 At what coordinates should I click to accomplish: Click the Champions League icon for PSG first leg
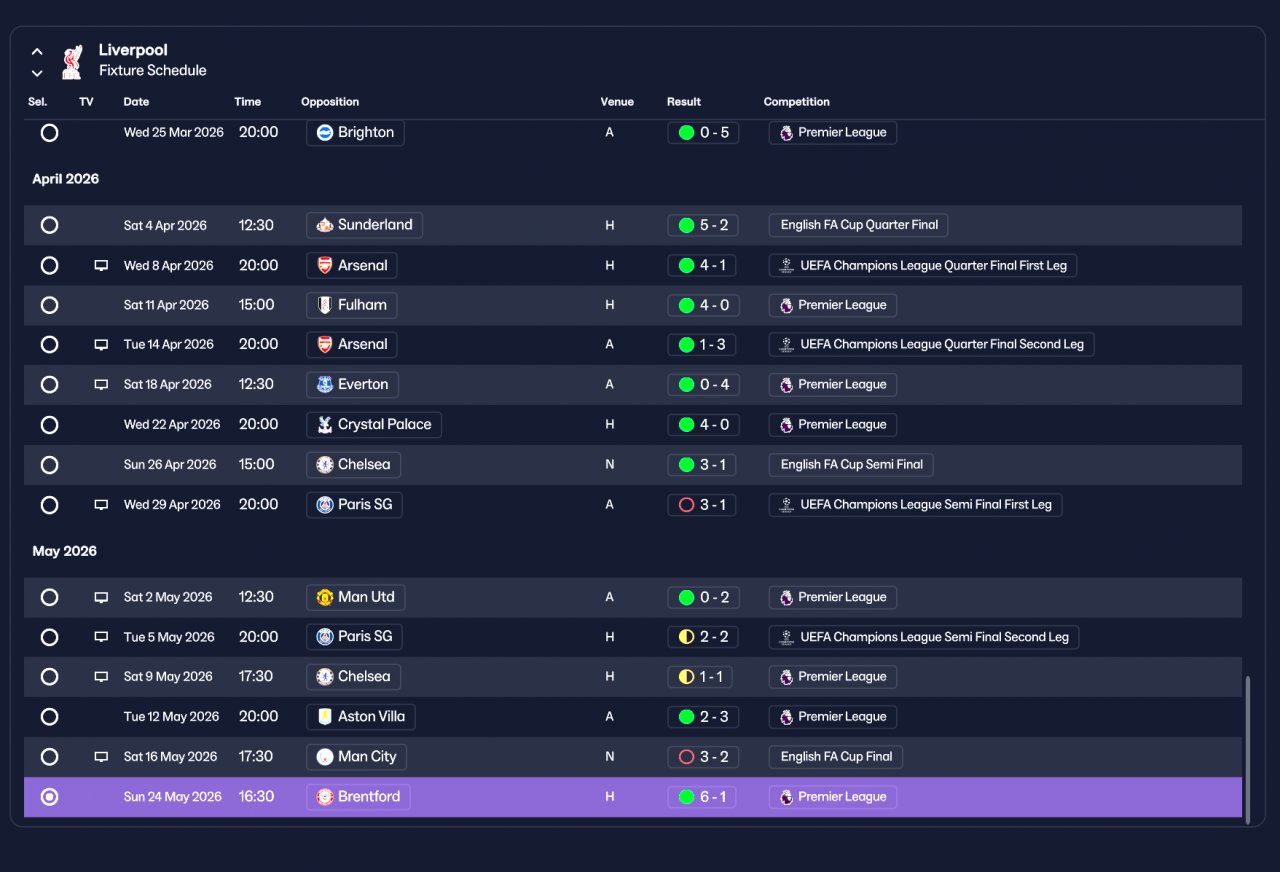point(787,505)
